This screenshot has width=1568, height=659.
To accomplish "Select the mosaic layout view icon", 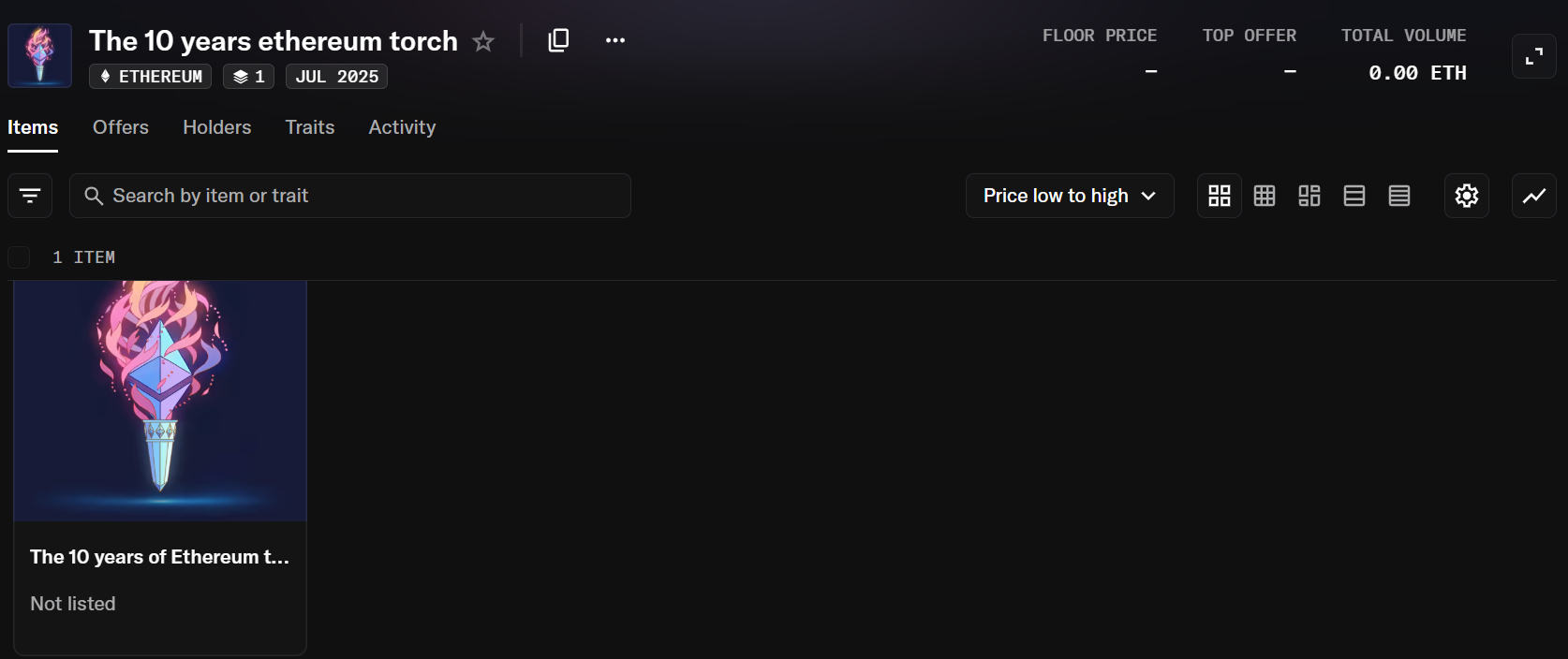I will tap(1309, 196).
